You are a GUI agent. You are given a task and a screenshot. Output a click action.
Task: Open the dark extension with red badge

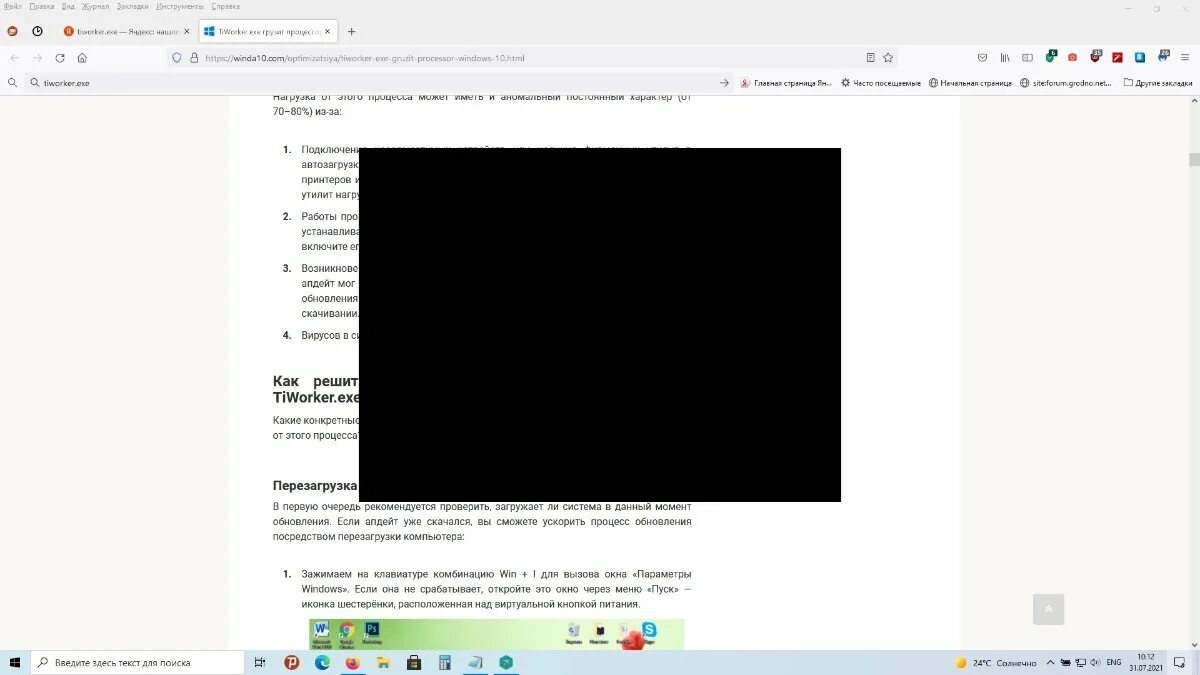tap(1095, 57)
